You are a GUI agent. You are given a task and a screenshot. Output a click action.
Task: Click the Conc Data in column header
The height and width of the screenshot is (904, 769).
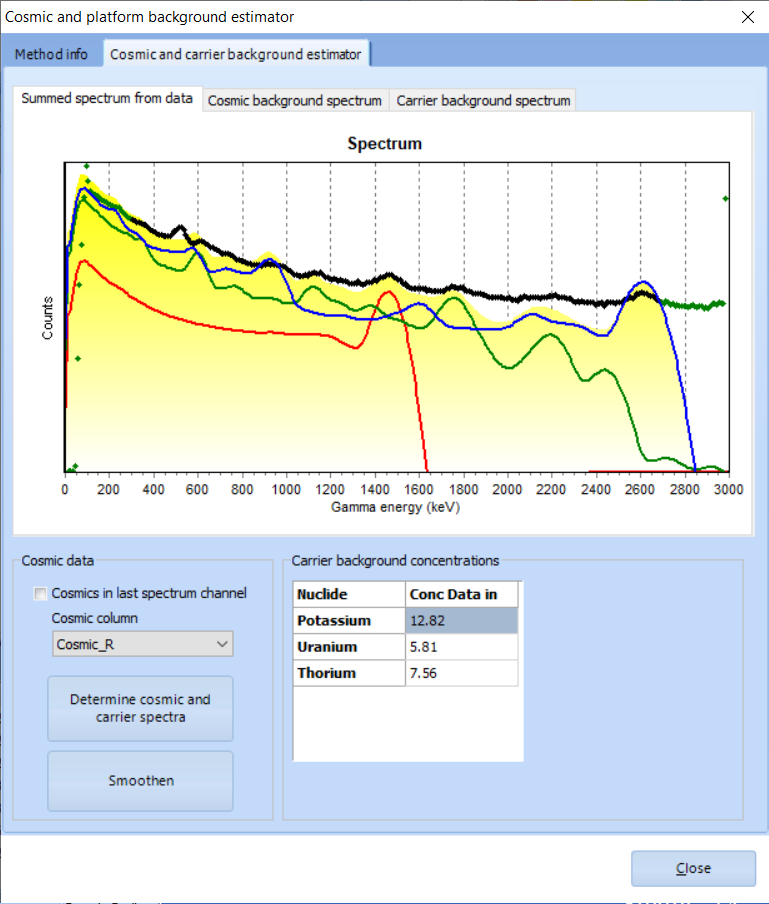(x=462, y=594)
